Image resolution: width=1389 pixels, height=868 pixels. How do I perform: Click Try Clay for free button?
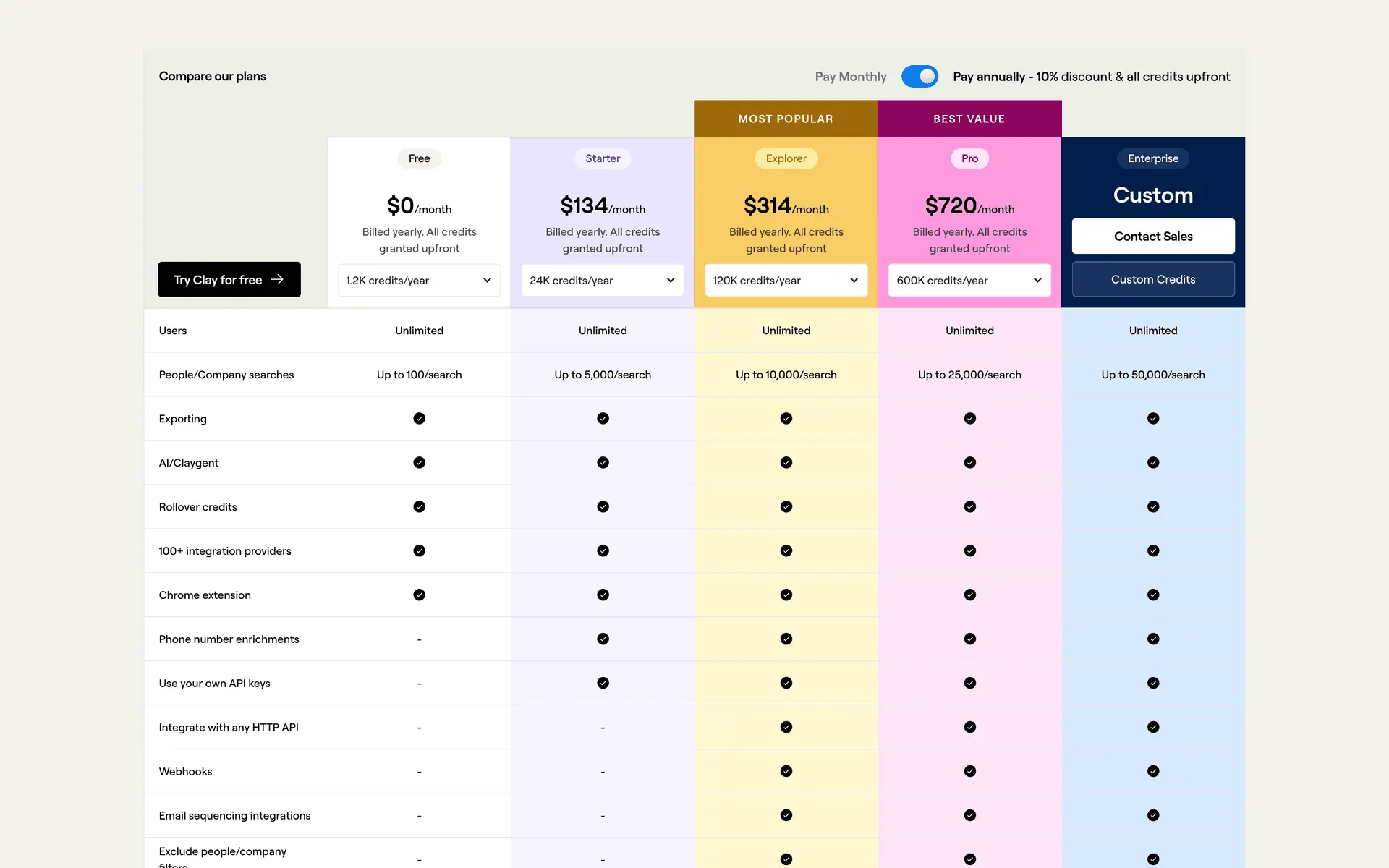pyautogui.click(x=229, y=279)
